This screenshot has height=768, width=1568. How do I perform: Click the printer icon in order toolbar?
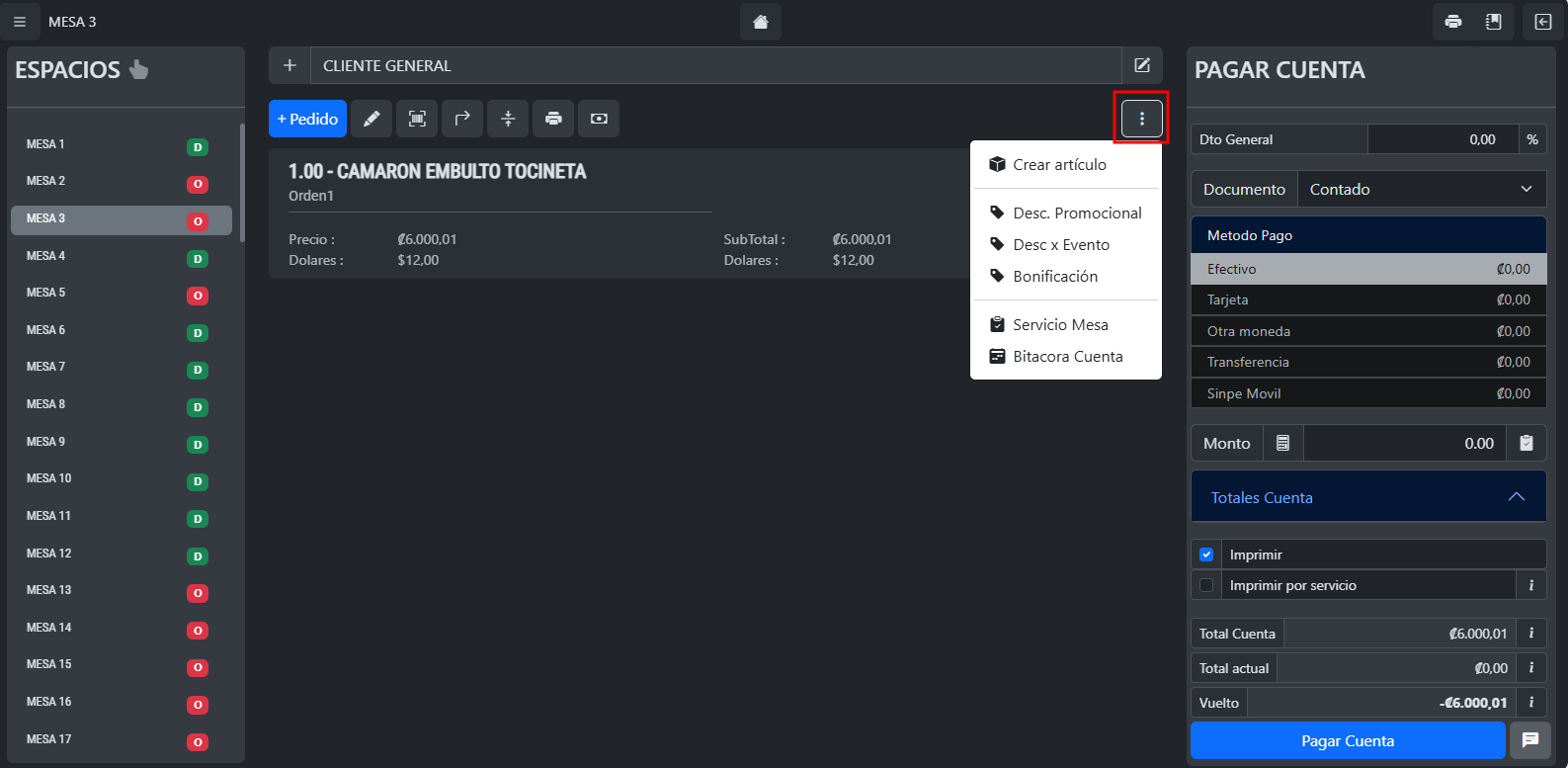click(553, 119)
